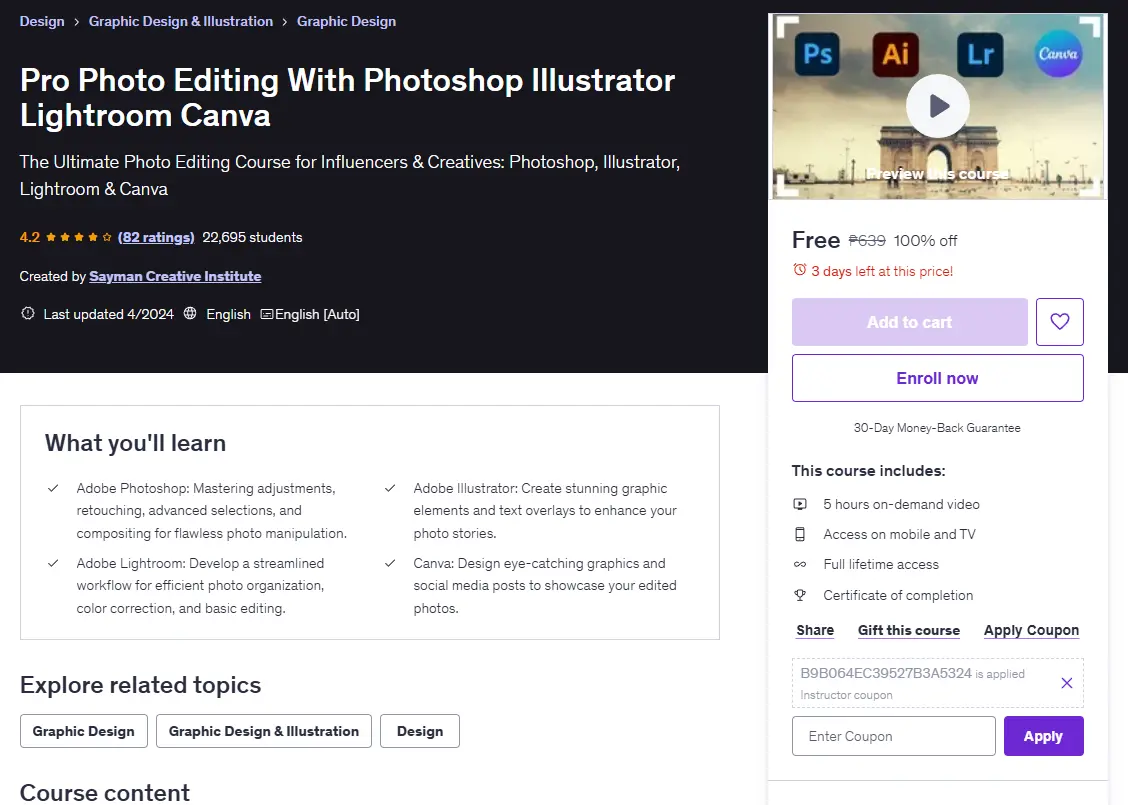The image size is (1128, 805).
Task: Click coupon code B9B064EC39527B3A5324 text
Action: 886,673
